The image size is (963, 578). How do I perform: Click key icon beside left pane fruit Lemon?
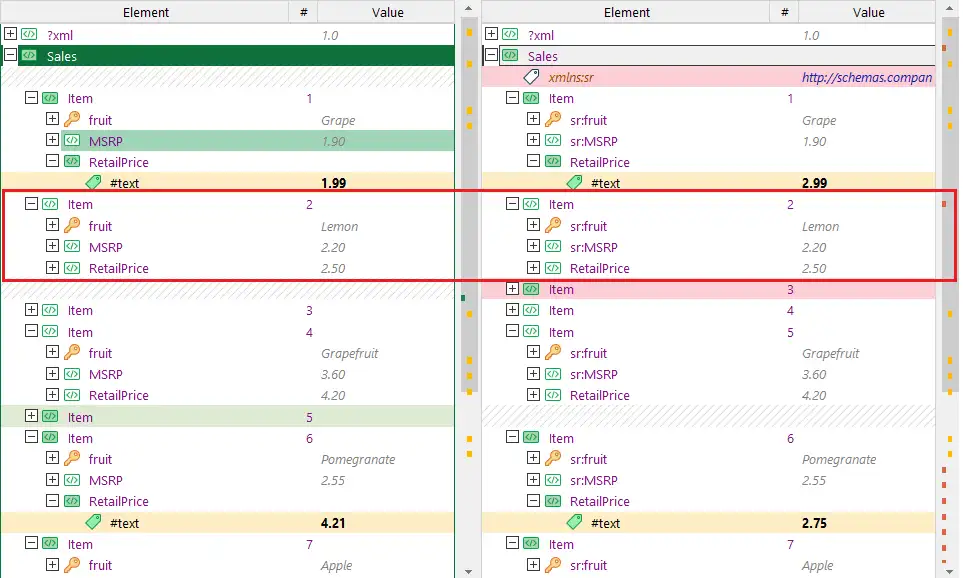[72, 225]
